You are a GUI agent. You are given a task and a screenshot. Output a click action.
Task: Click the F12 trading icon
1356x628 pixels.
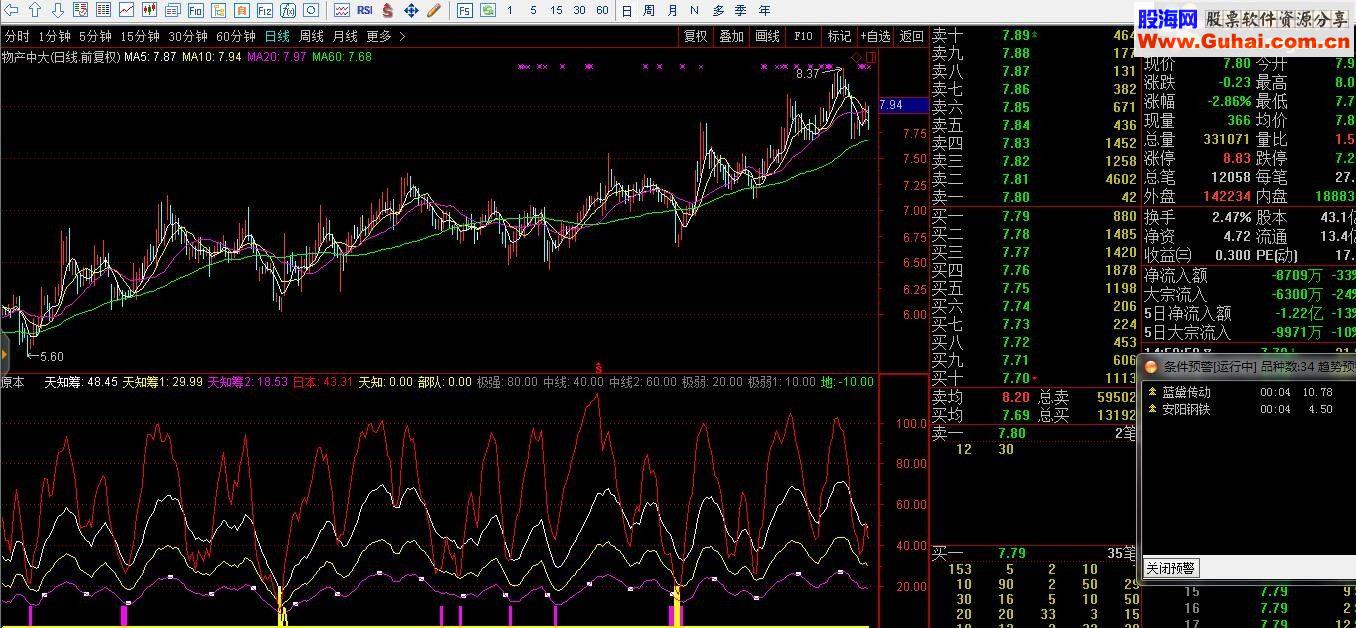(x=264, y=10)
